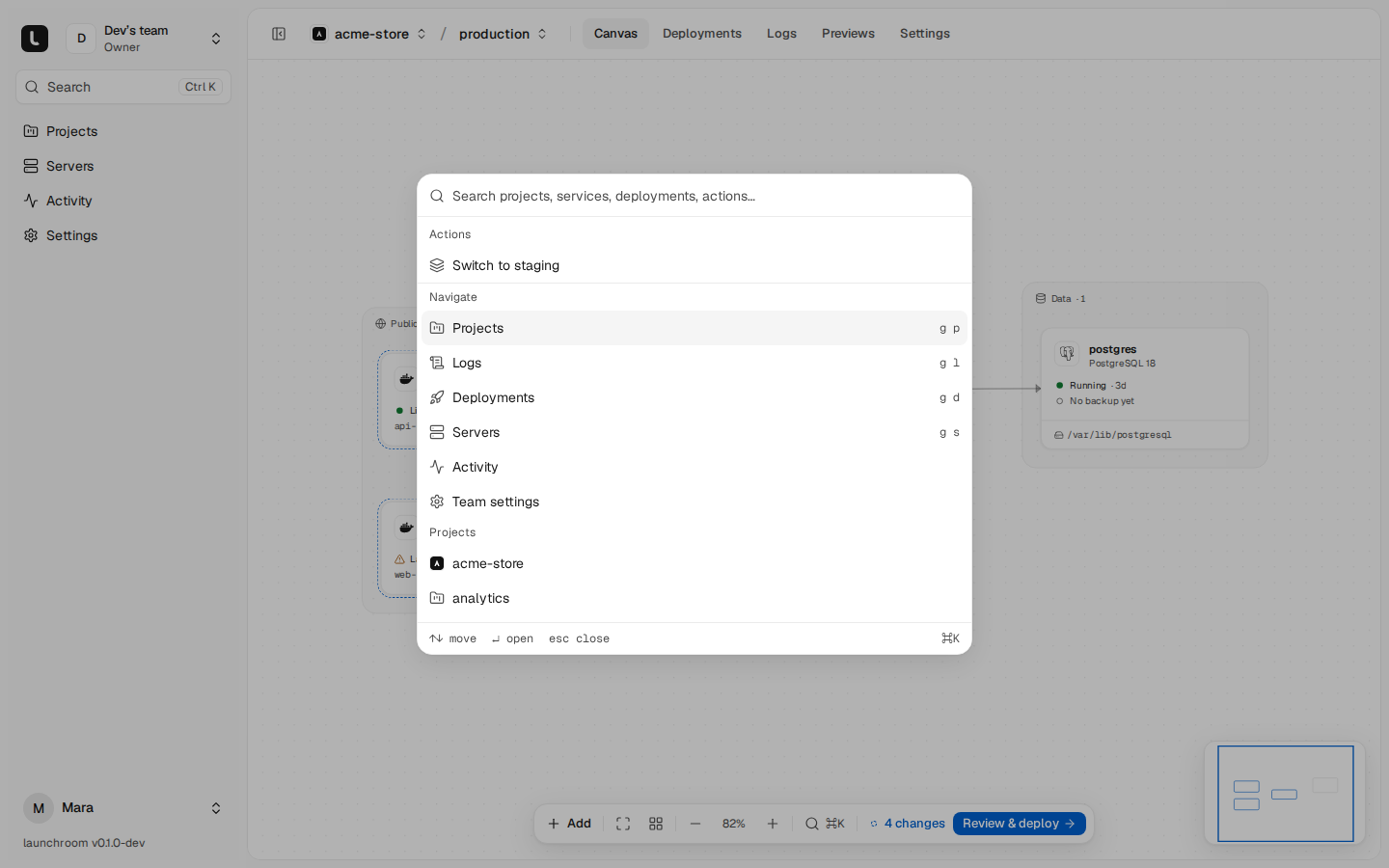Click the canvas minimap
Viewport: 1389px width, 868px height.
click(1285, 794)
